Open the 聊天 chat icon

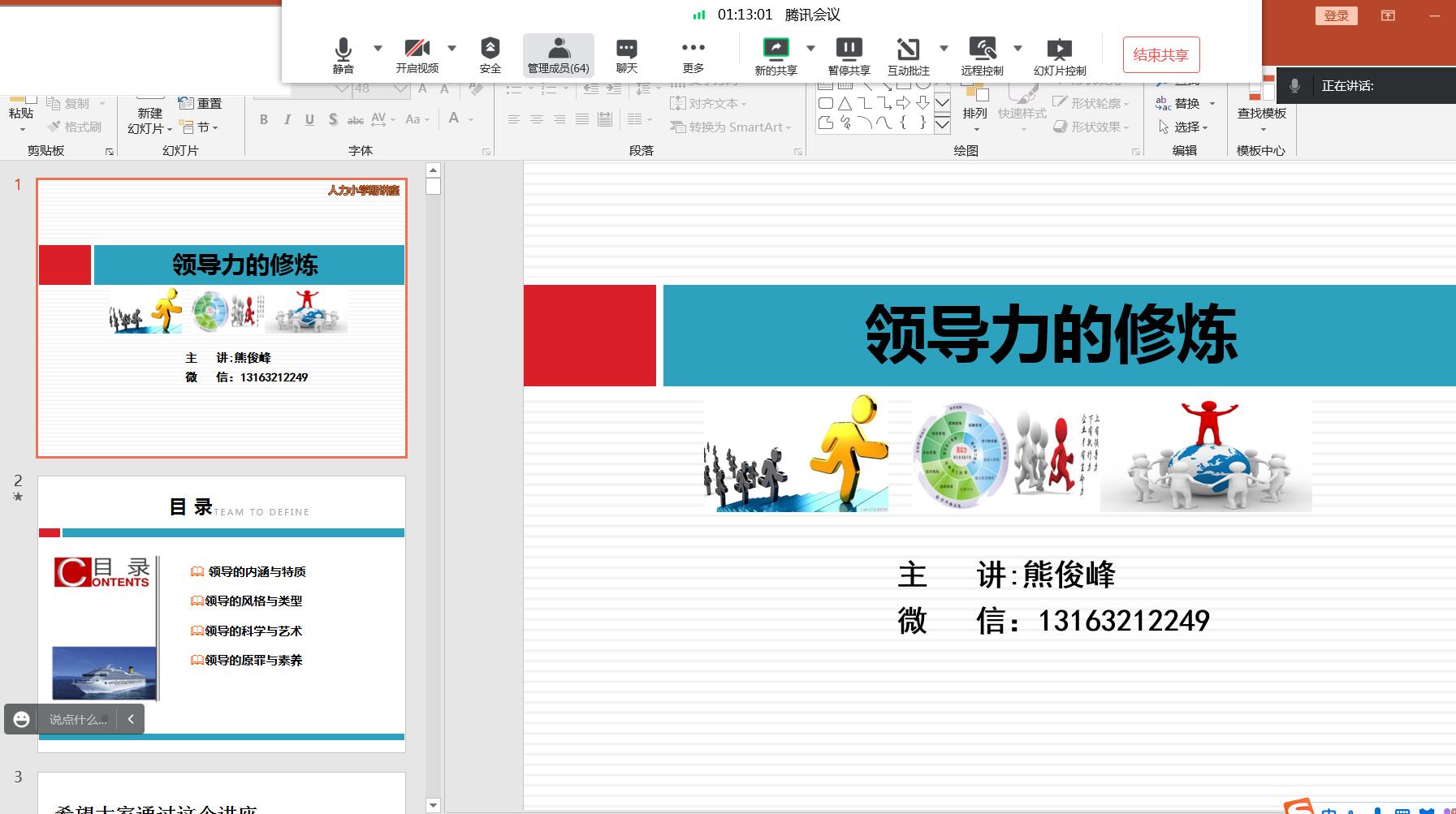point(626,55)
